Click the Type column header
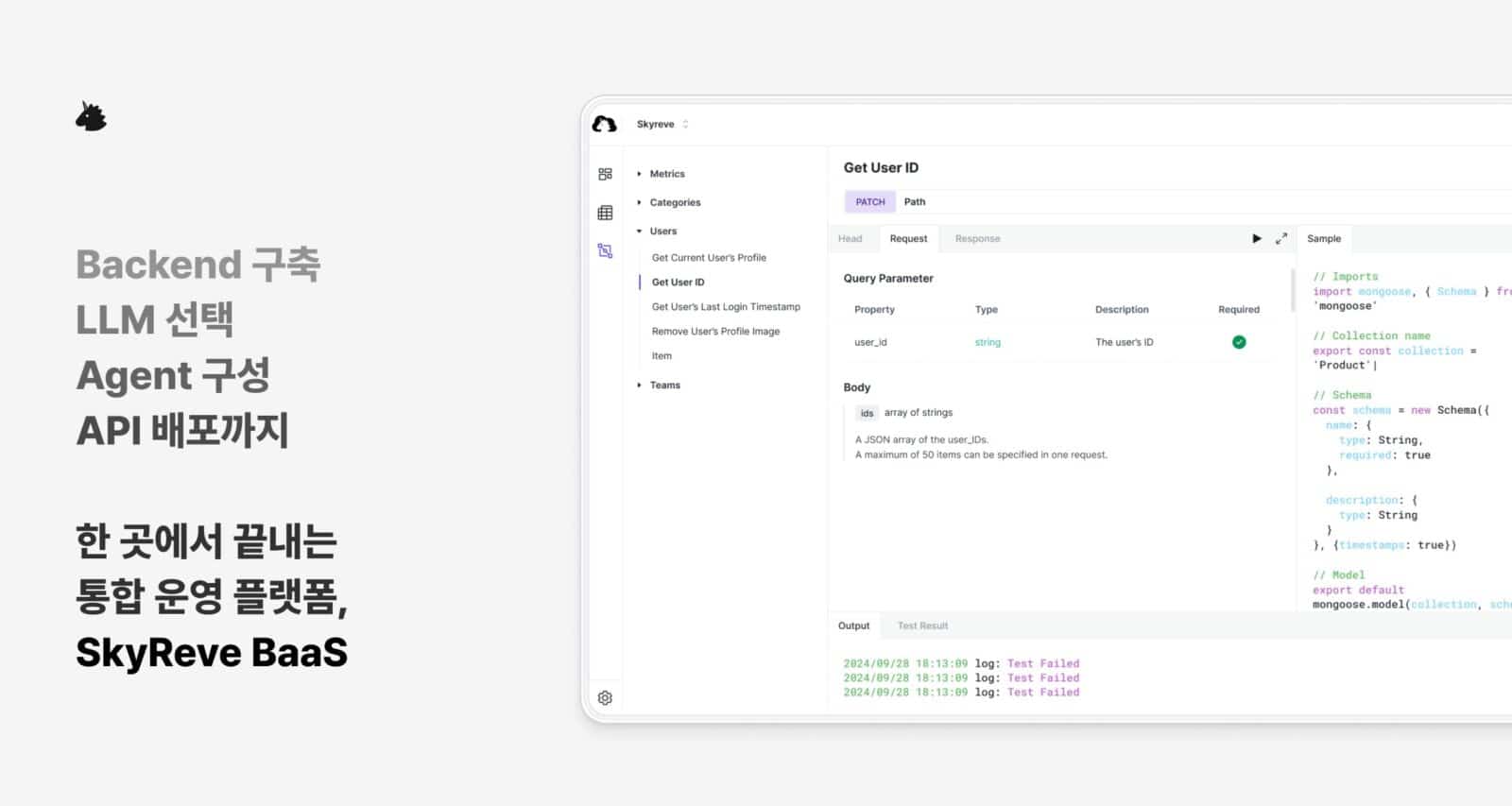Screen dimensions: 1512x806 tap(987, 309)
